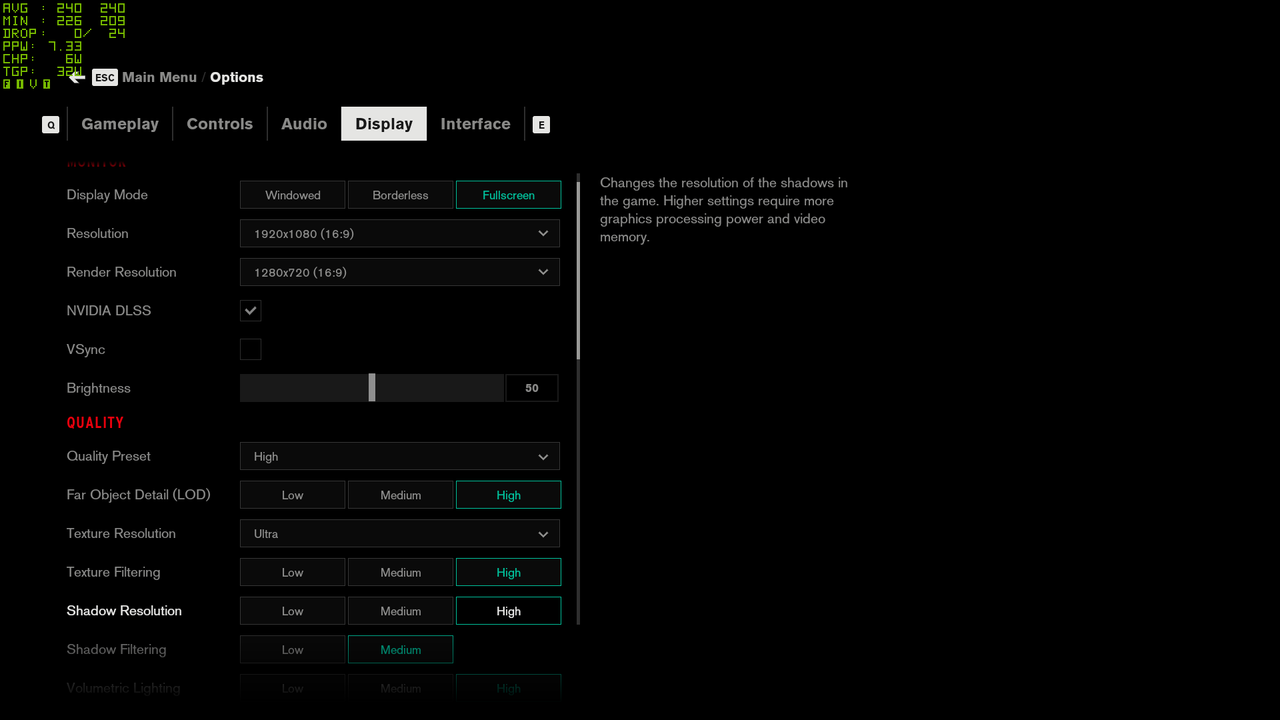Select the Display tab
The width and height of the screenshot is (1280, 720).
[384, 124]
